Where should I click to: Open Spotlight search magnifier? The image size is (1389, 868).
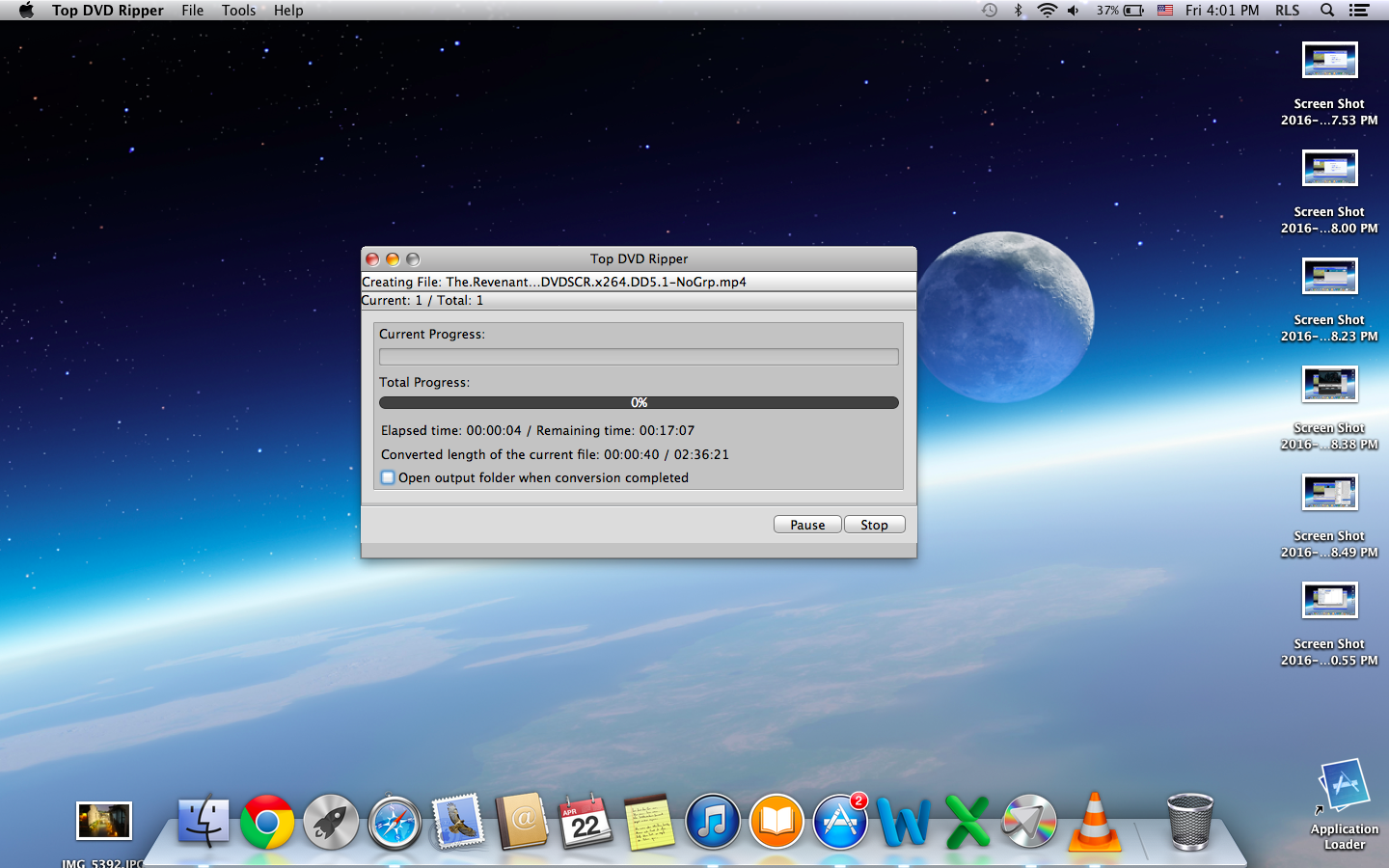1327,11
